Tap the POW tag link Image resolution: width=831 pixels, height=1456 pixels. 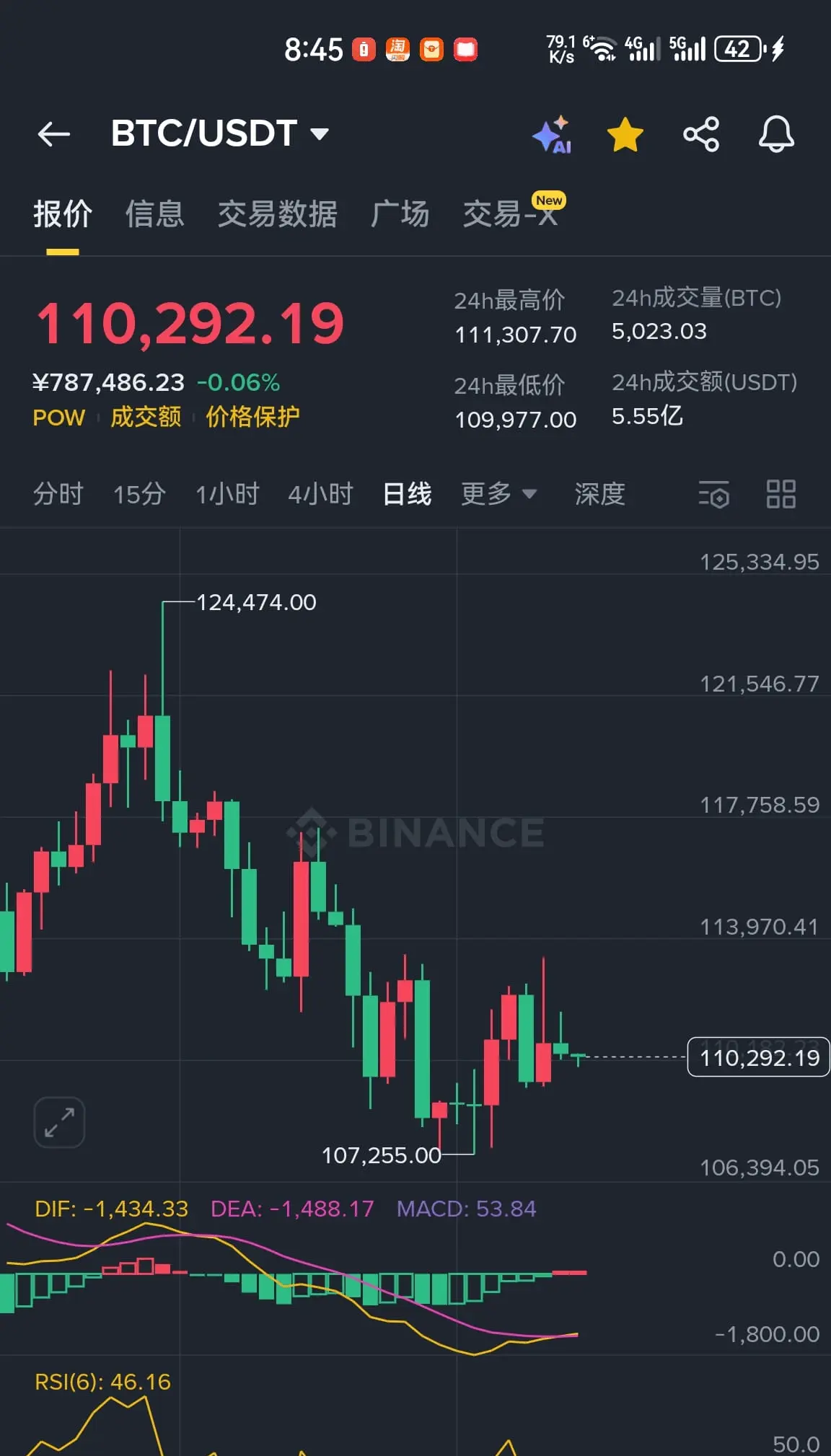(59, 418)
